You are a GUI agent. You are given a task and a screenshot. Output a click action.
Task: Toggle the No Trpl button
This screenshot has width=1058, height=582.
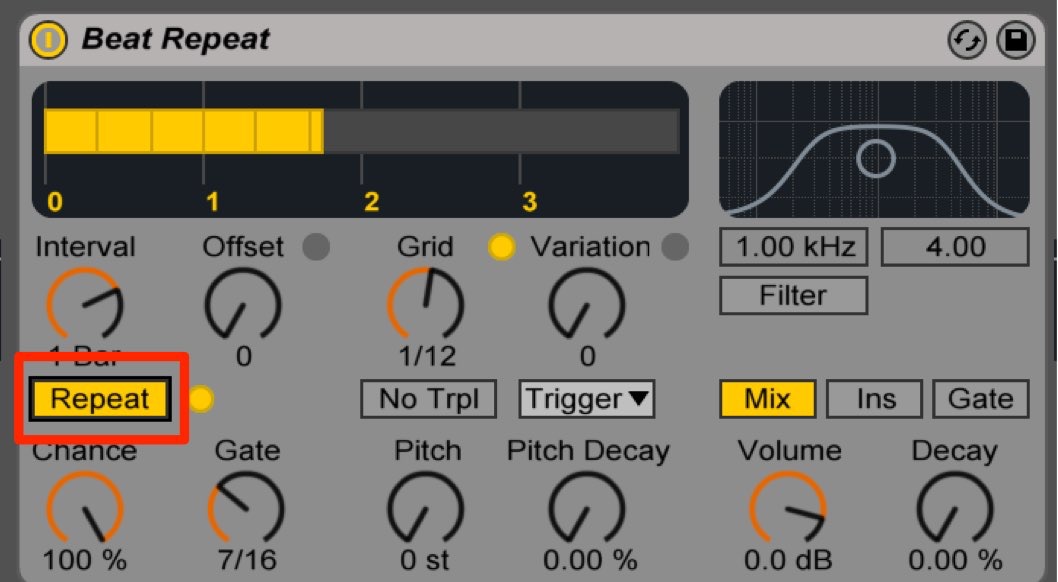[x=428, y=399]
